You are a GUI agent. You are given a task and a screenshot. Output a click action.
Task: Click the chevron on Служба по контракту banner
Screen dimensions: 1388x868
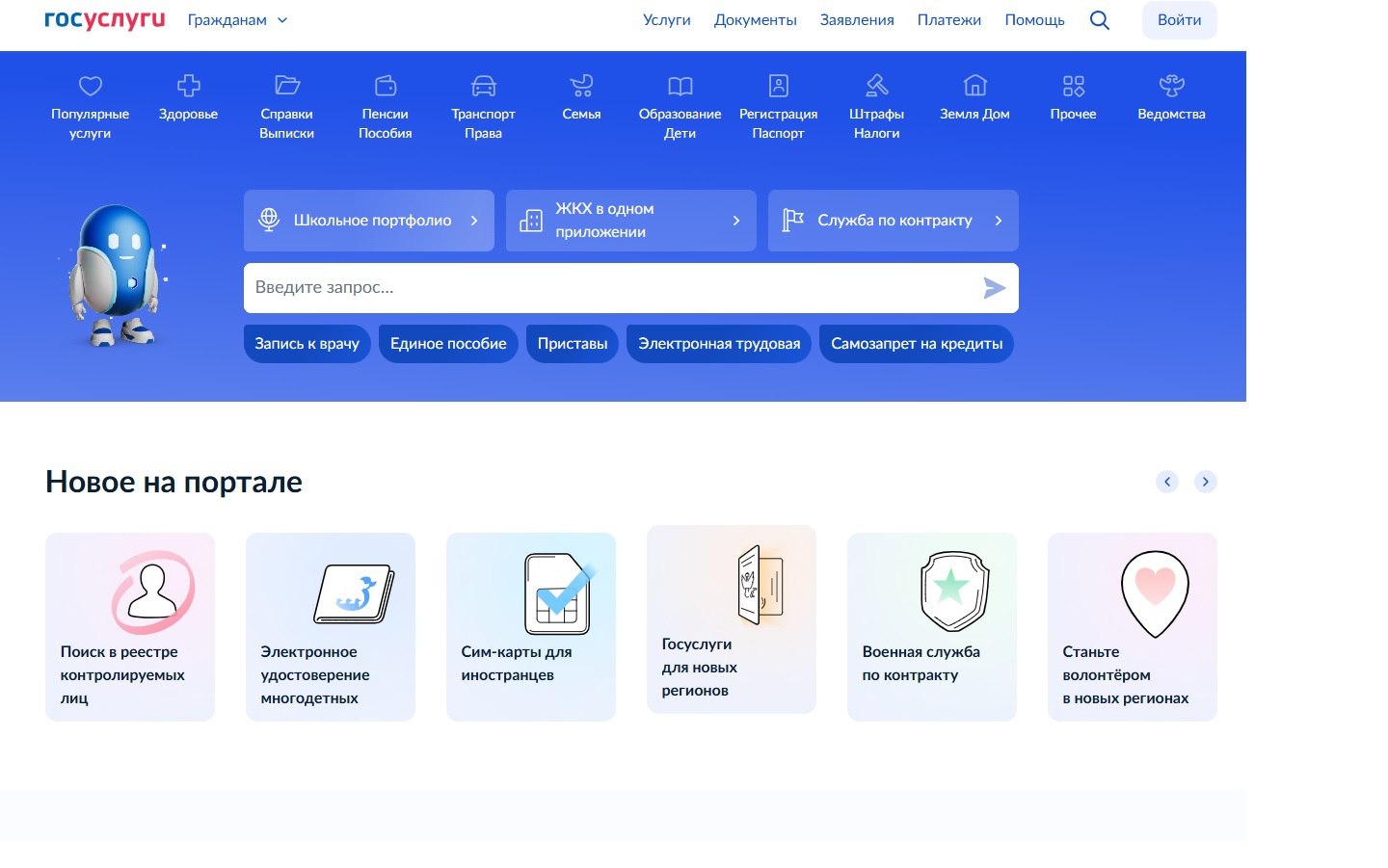click(x=999, y=221)
